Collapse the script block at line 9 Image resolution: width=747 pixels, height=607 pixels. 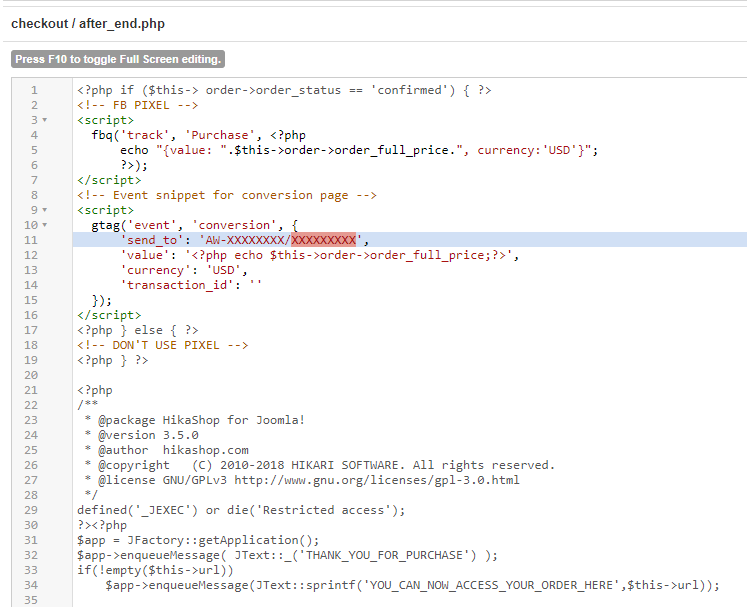(x=45, y=210)
